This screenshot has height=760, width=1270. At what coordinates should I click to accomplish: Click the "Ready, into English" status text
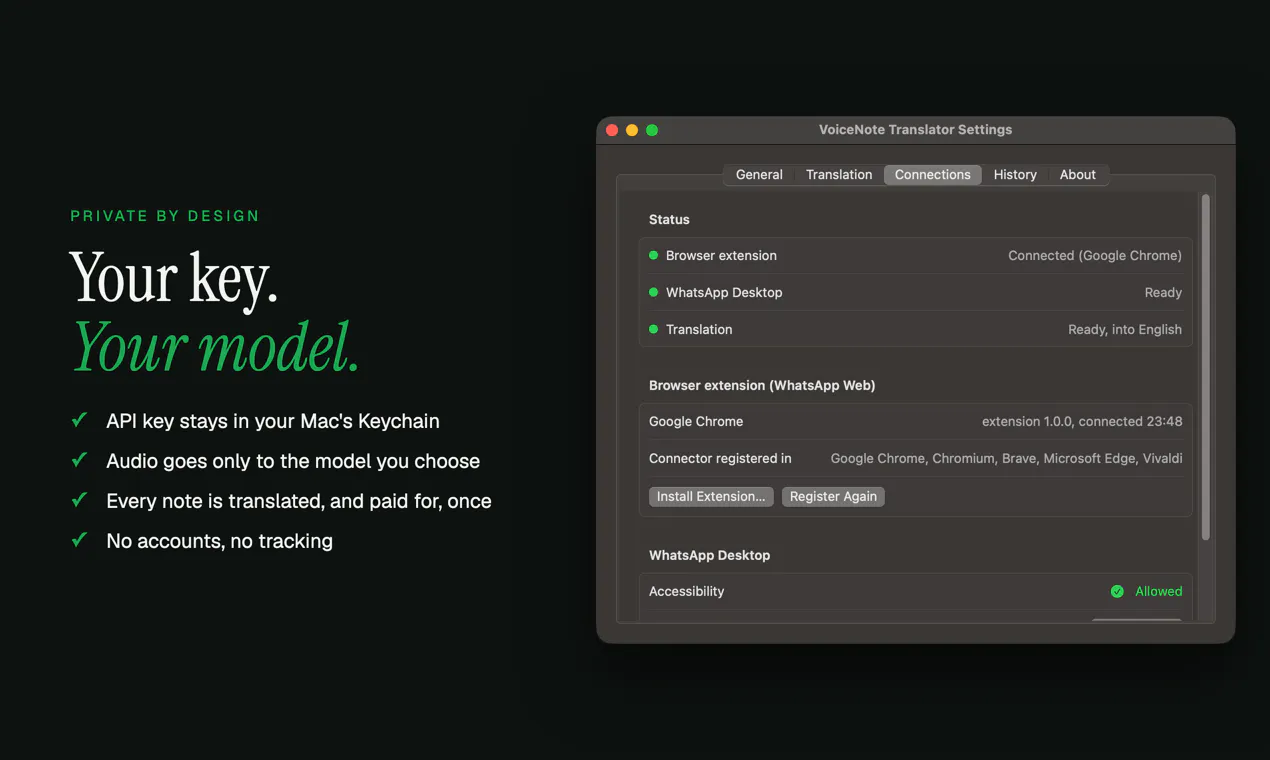tap(1125, 329)
